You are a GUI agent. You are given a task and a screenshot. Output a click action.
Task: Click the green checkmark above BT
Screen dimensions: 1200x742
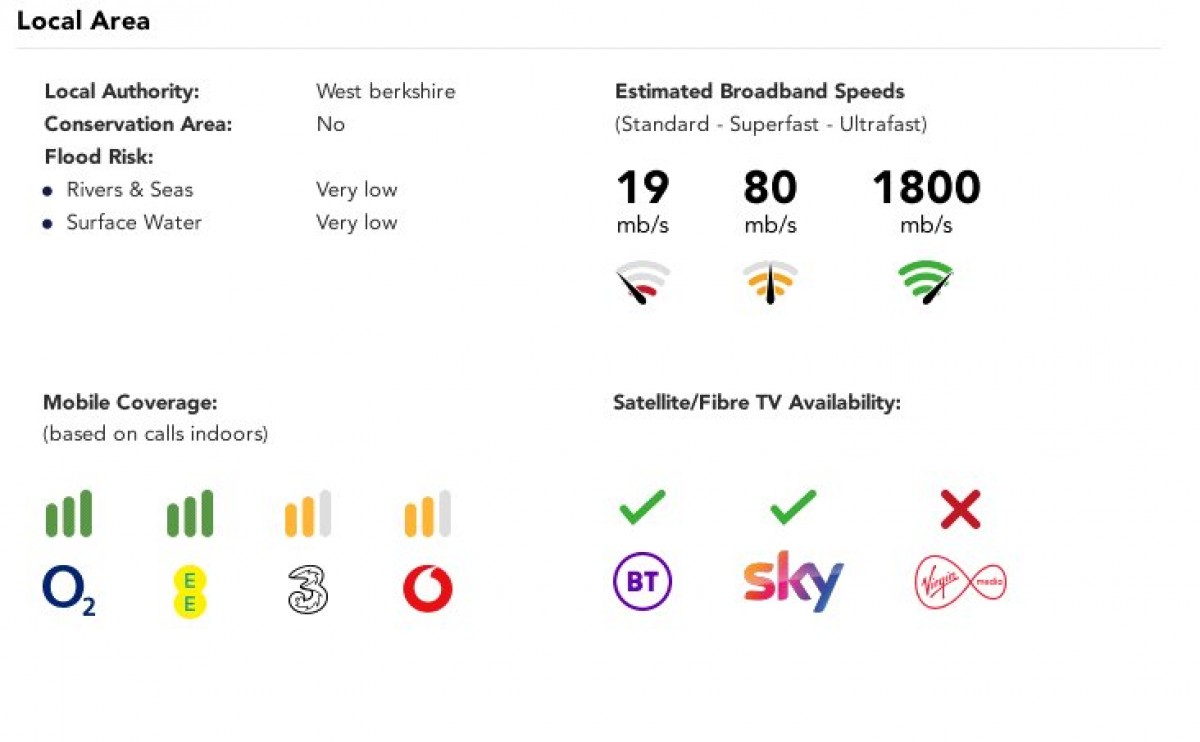tap(642, 508)
